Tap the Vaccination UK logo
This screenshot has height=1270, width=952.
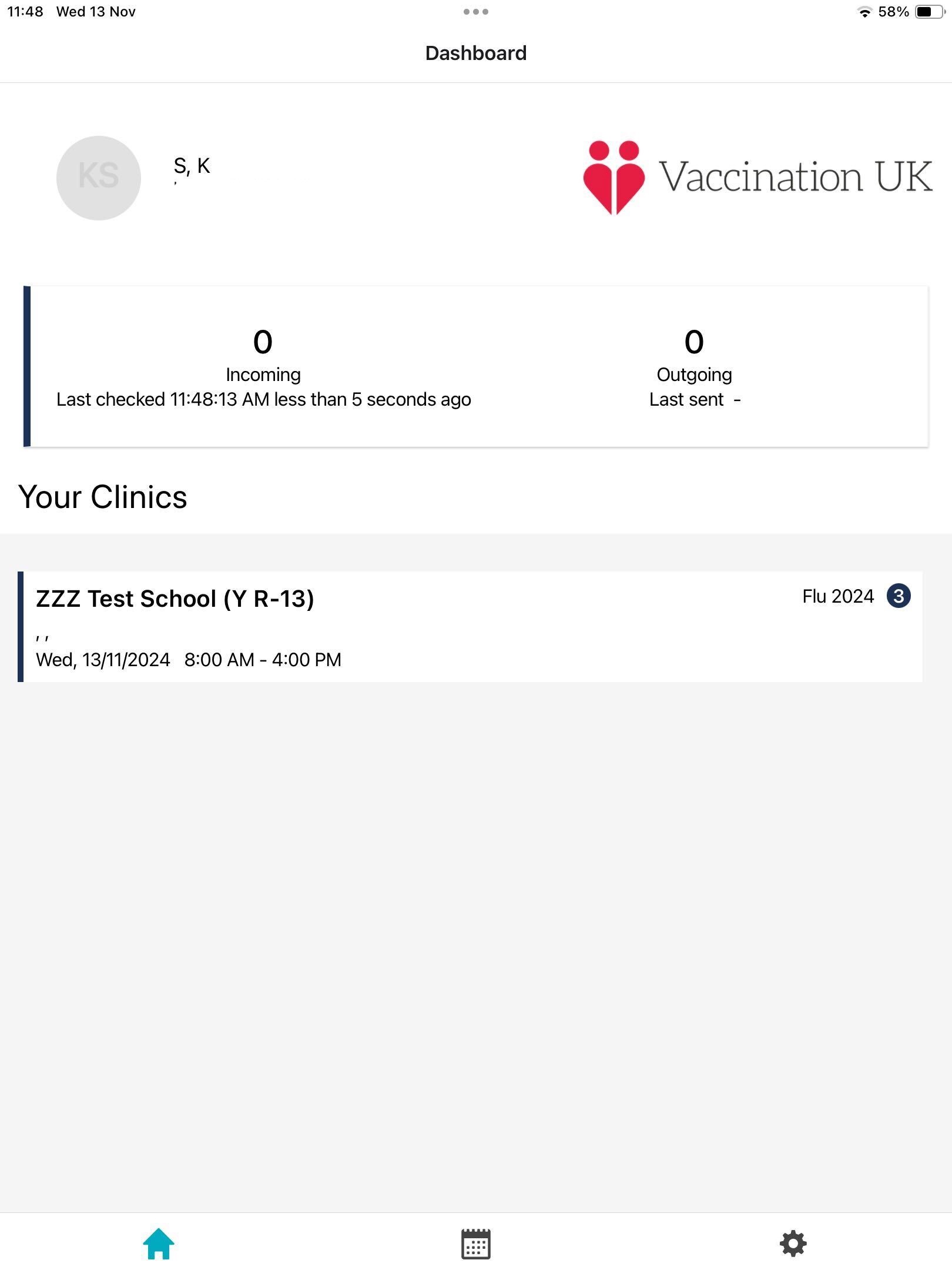757,177
